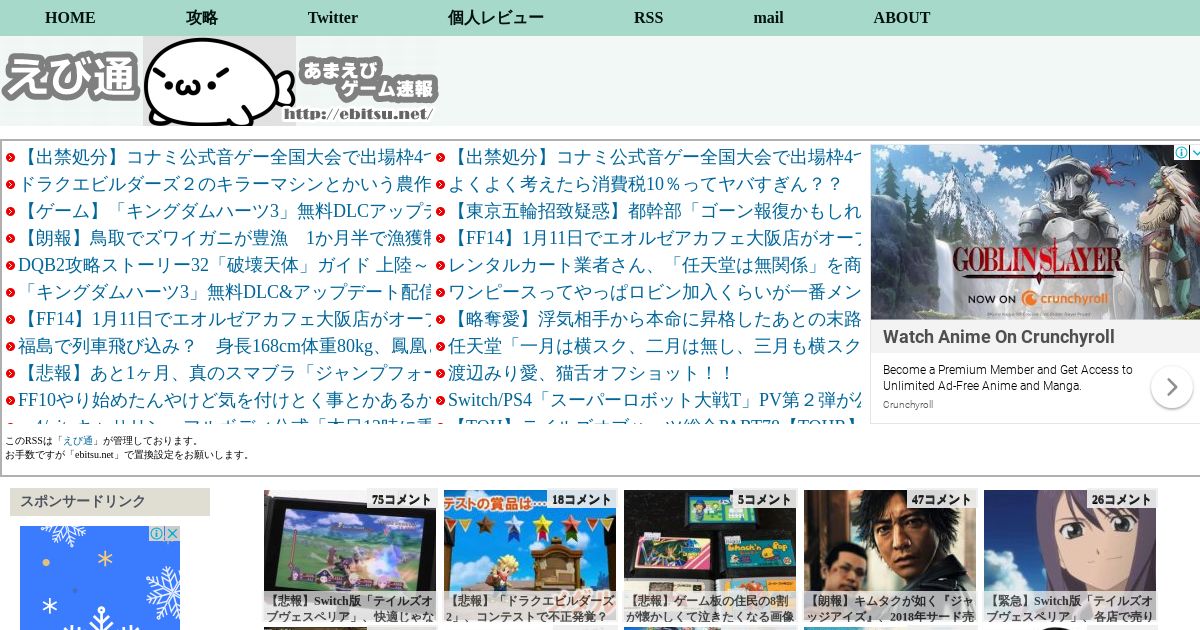The height and width of the screenshot is (630, 1200).
Task: Open the ABOUT menu item
Action: (x=902, y=18)
